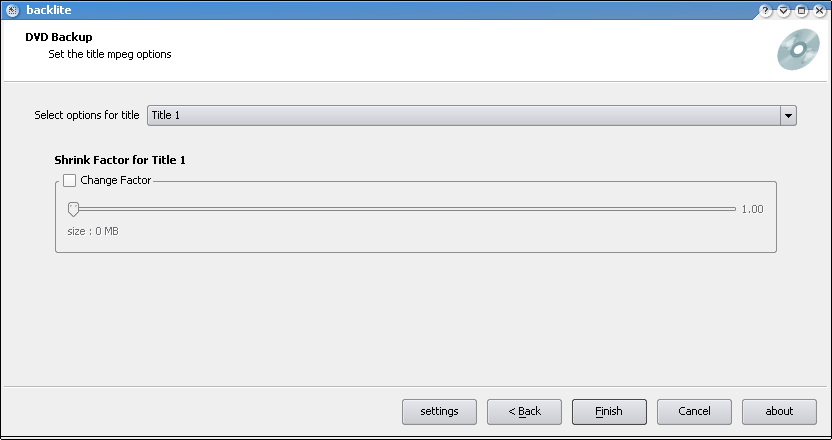Click the 1.00 shrink factor value
The width and height of the screenshot is (832, 440).
click(752, 209)
